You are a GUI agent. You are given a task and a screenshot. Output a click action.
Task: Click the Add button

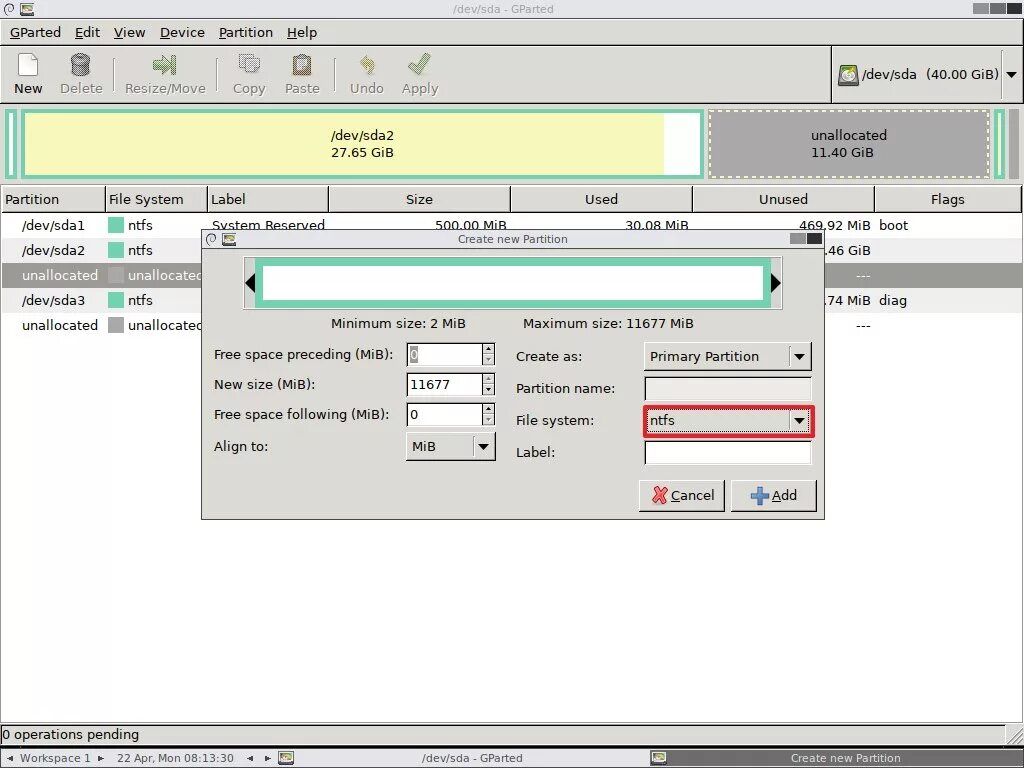pyautogui.click(x=773, y=496)
